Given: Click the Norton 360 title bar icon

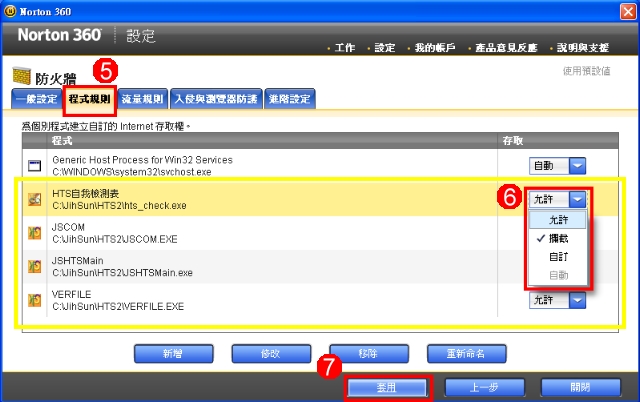Looking at the screenshot, I should click(x=10, y=11).
